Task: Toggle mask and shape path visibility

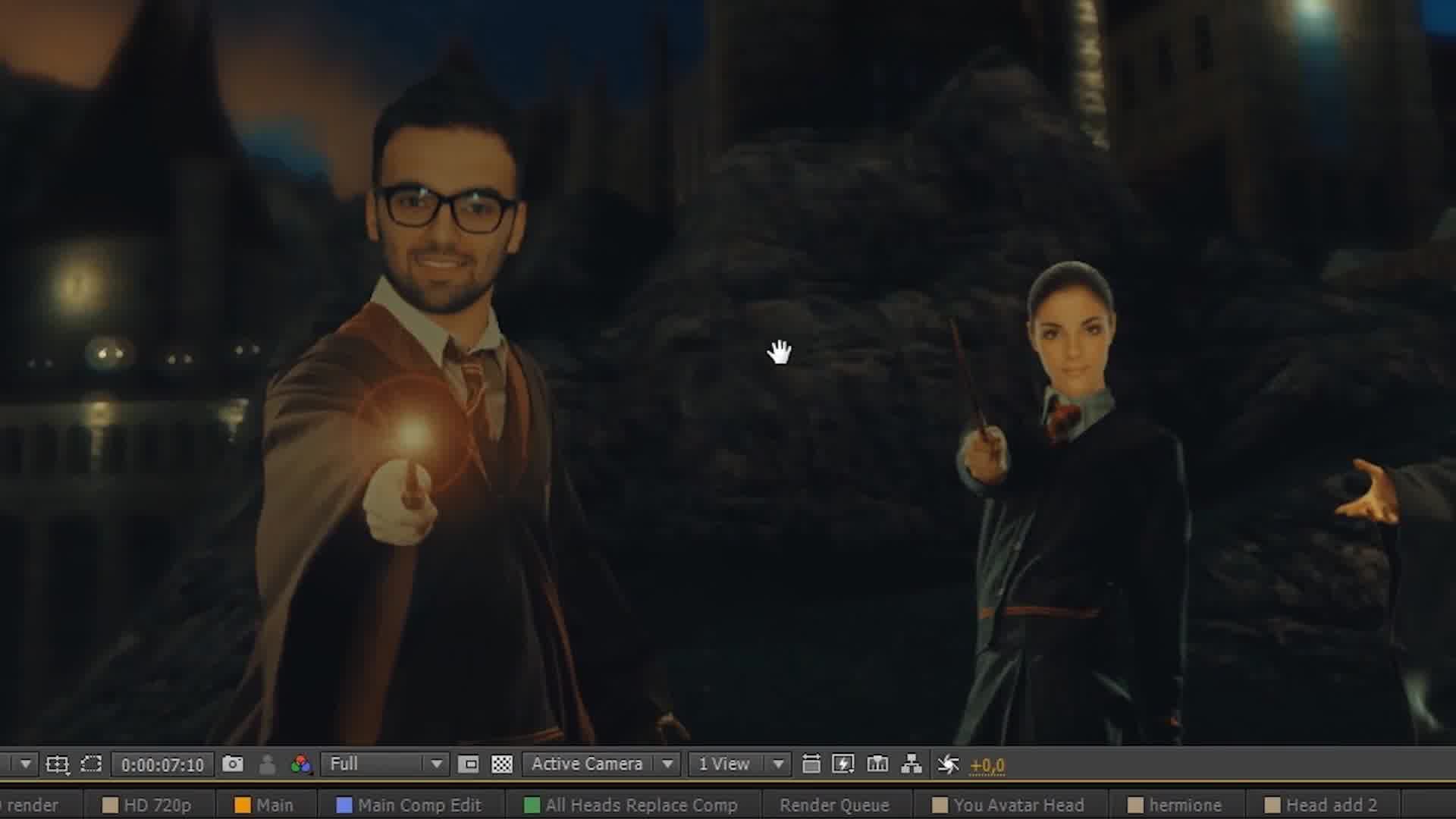Action: (x=91, y=764)
